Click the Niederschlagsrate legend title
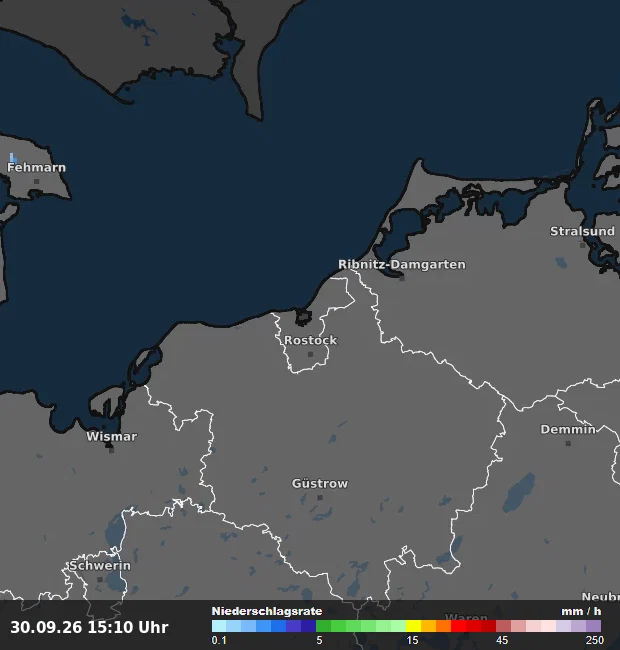This screenshot has height=650, width=620. pyautogui.click(x=267, y=611)
